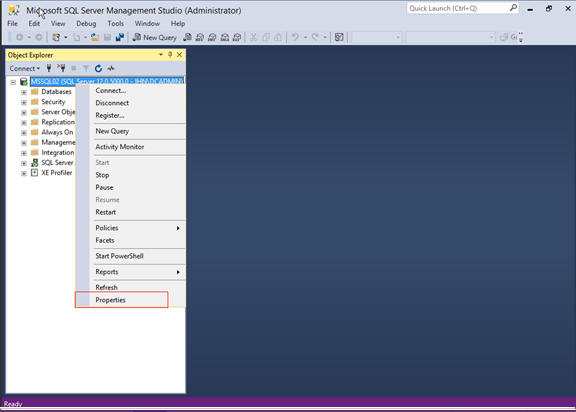Click the Open File folder icon in toolbar

coord(95,37)
